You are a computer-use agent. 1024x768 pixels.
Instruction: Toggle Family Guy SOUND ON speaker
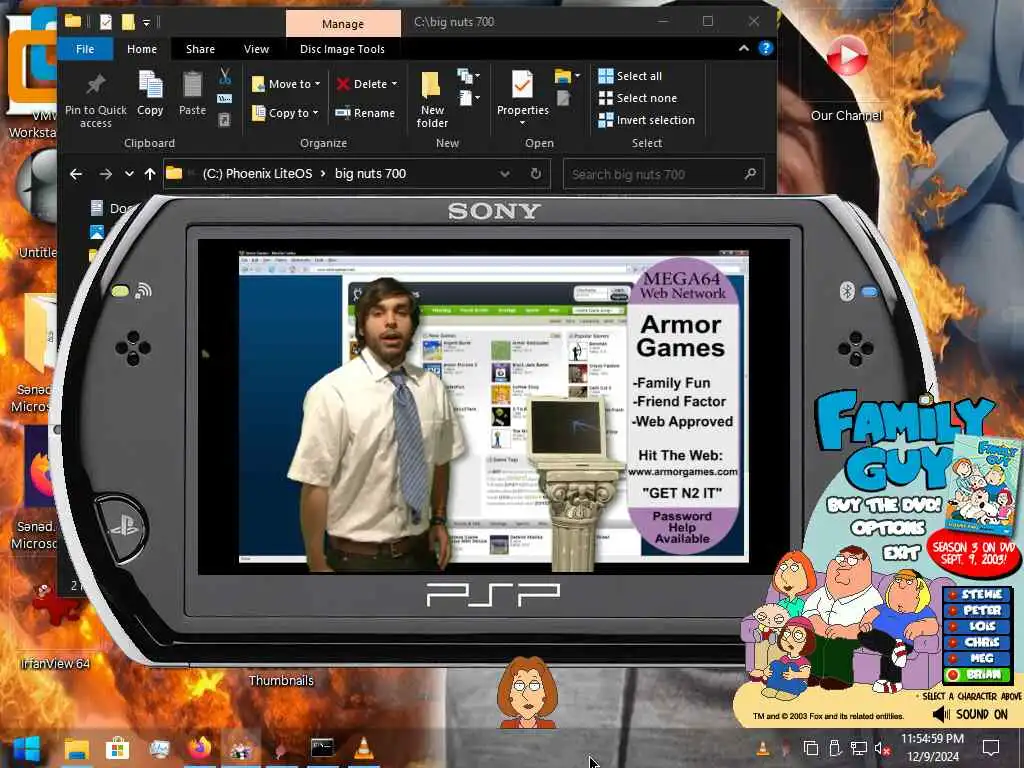(970, 714)
